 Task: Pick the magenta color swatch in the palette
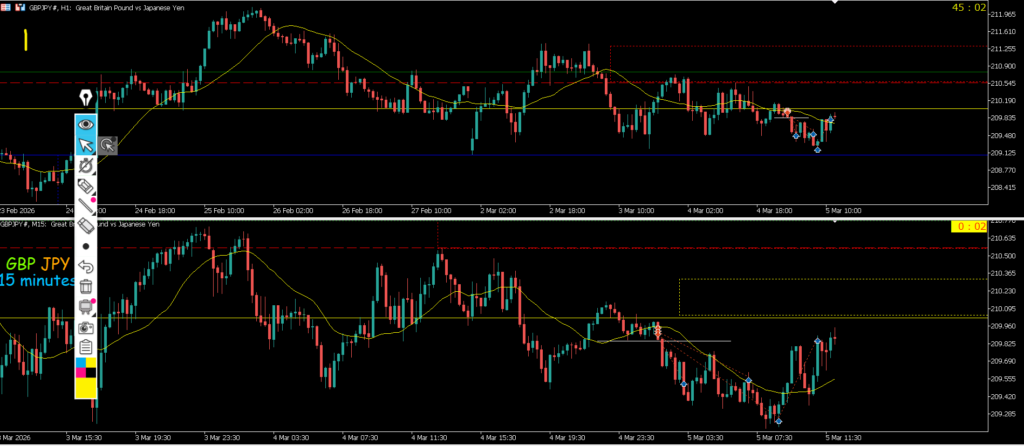(x=80, y=374)
